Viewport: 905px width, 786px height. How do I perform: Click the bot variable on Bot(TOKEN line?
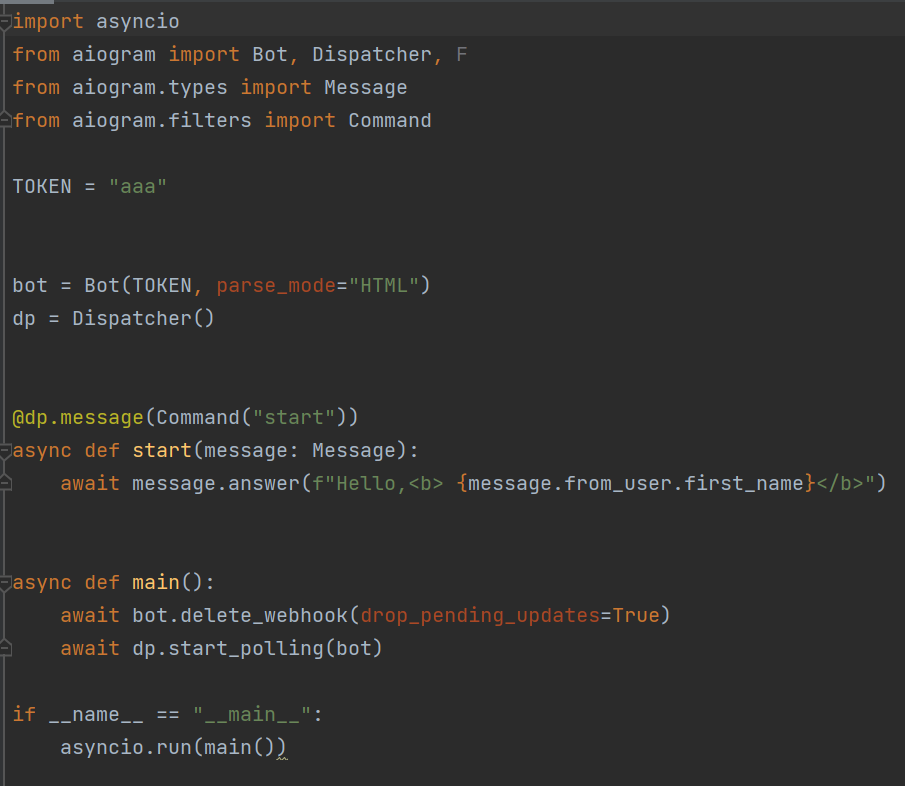[x=30, y=286]
